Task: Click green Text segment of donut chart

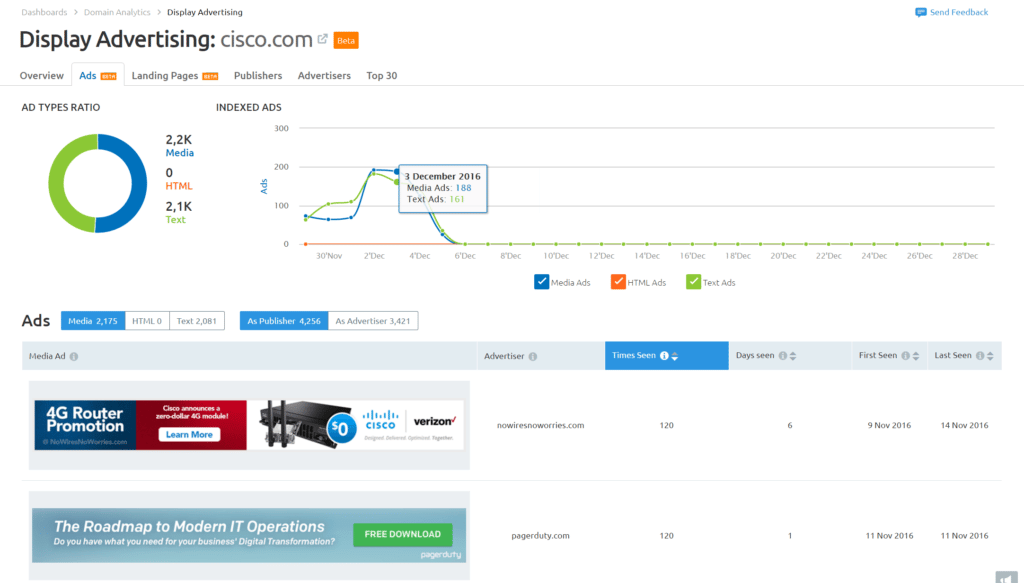Action: point(57,183)
